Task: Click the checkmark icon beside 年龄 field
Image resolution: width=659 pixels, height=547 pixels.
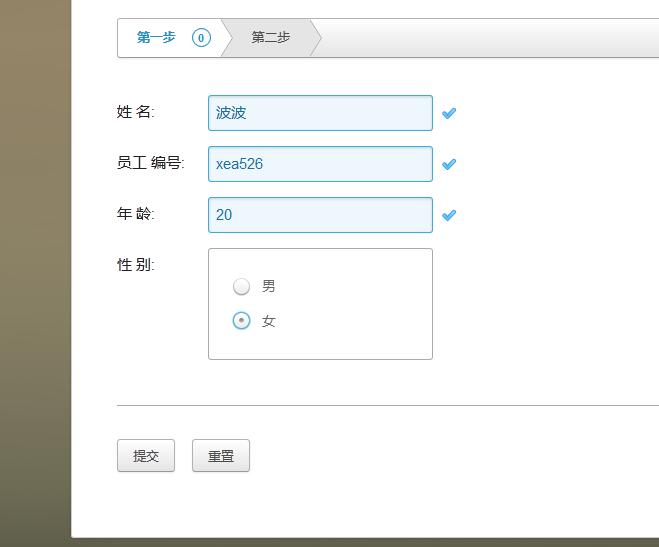Action: coord(449,215)
